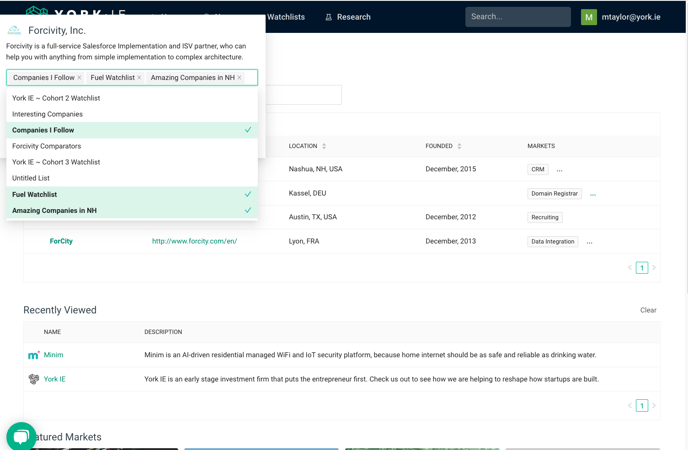
Task: Select York IE ~ Cohort 3 Watchlist option
Action: pyautogui.click(x=132, y=162)
